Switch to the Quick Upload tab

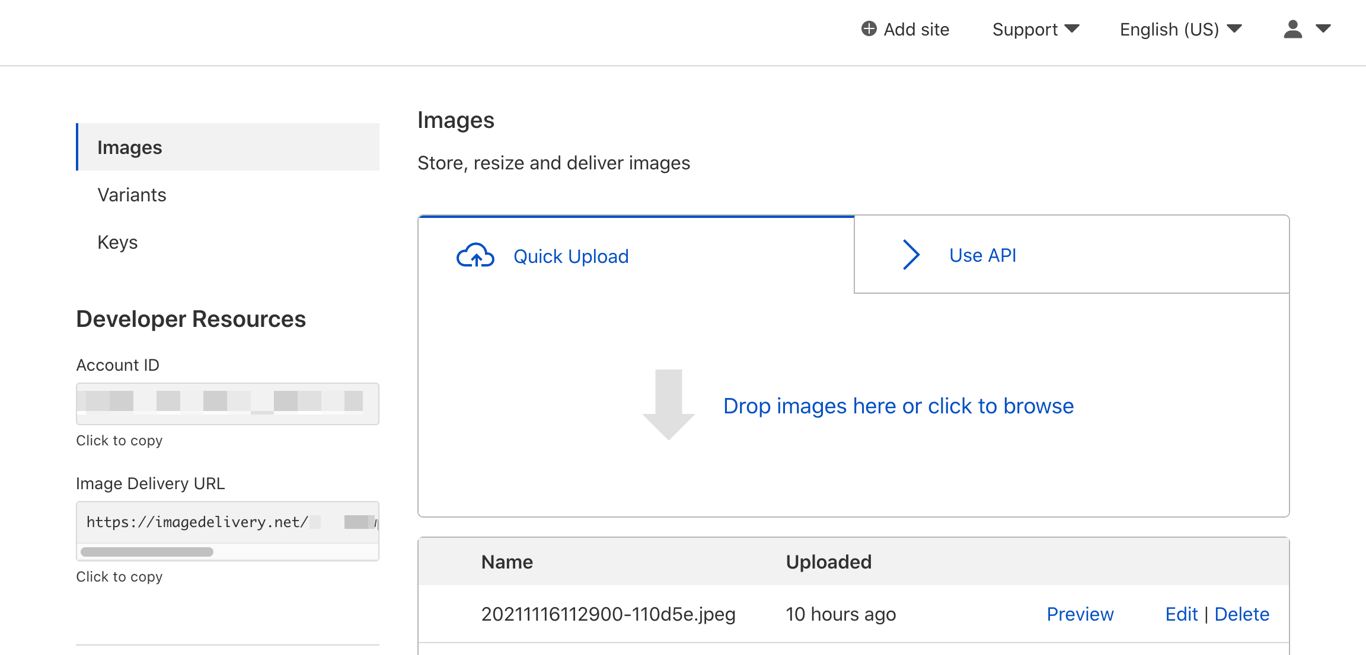[570, 256]
